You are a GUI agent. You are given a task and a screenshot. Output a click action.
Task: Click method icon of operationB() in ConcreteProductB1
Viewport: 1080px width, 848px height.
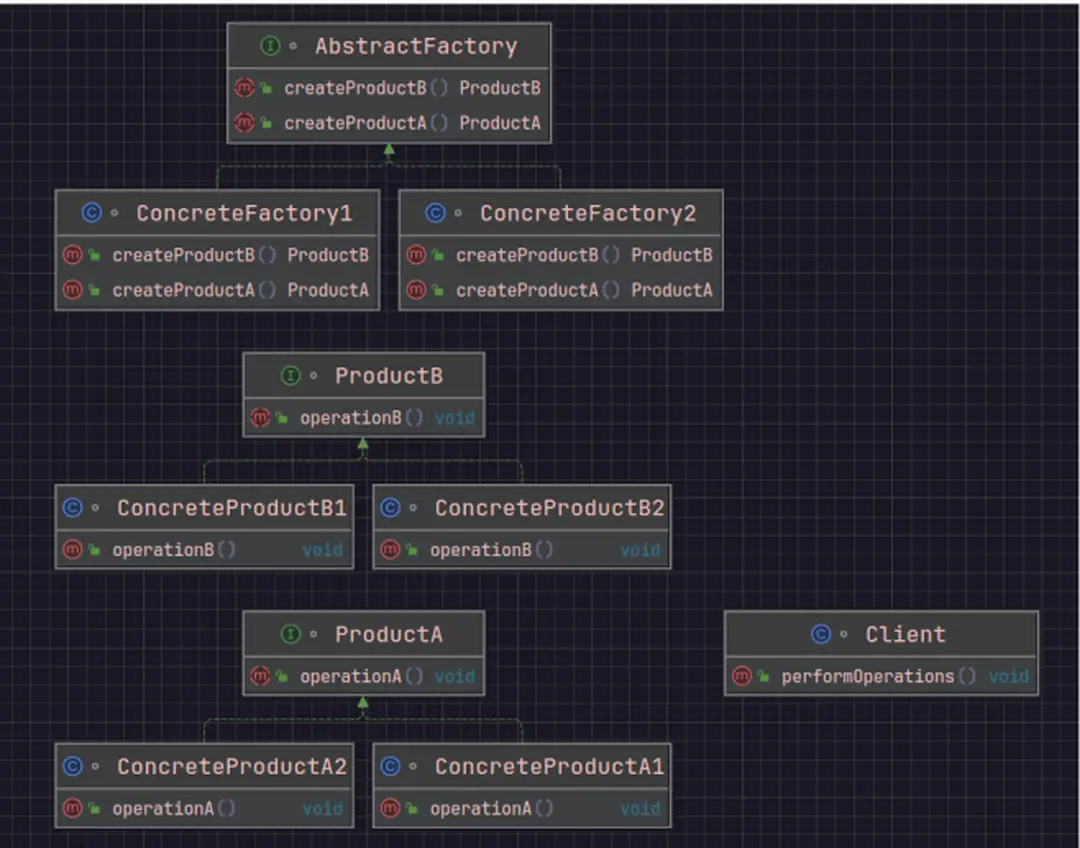click(72, 550)
